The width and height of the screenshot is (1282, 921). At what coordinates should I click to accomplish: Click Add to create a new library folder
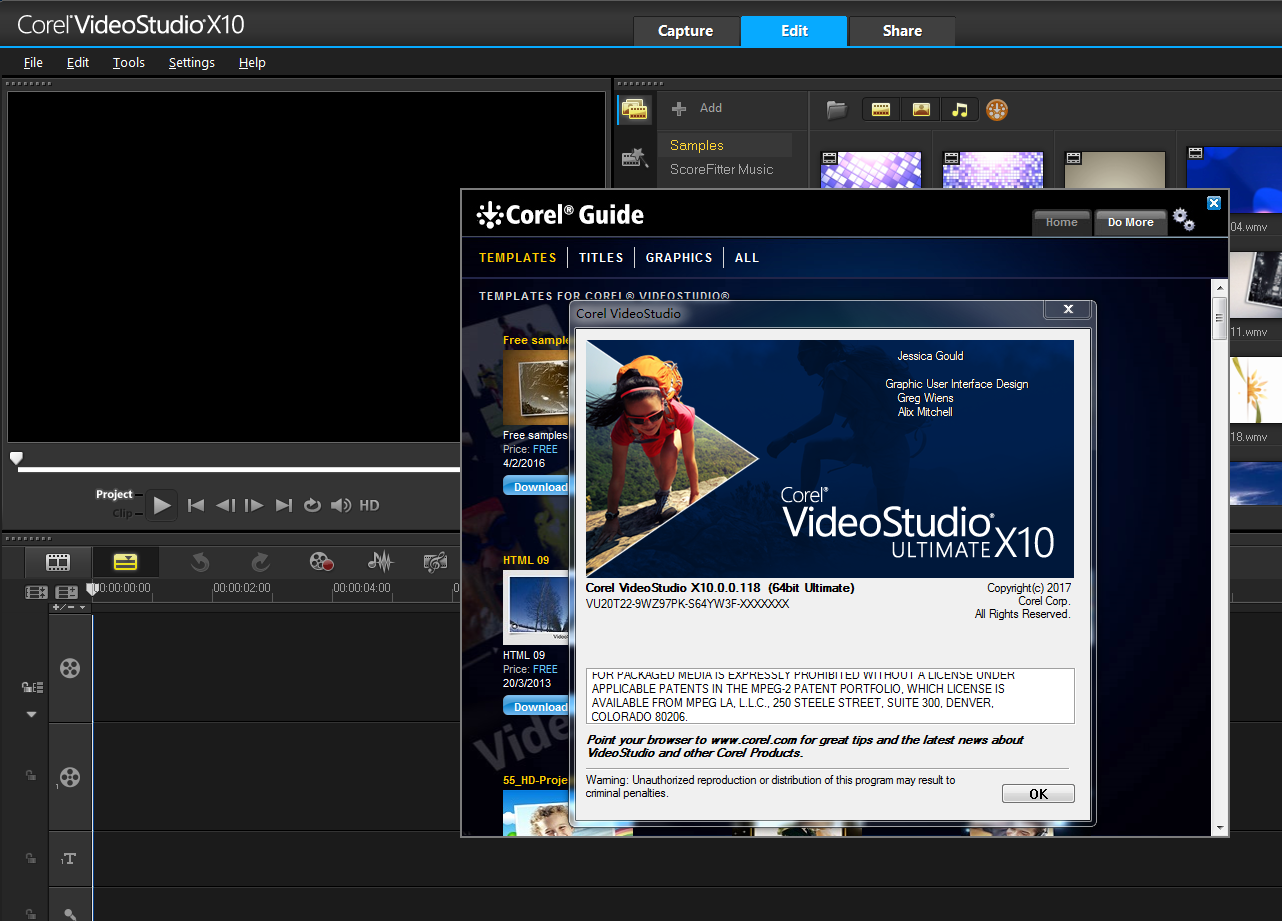[697, 108]
